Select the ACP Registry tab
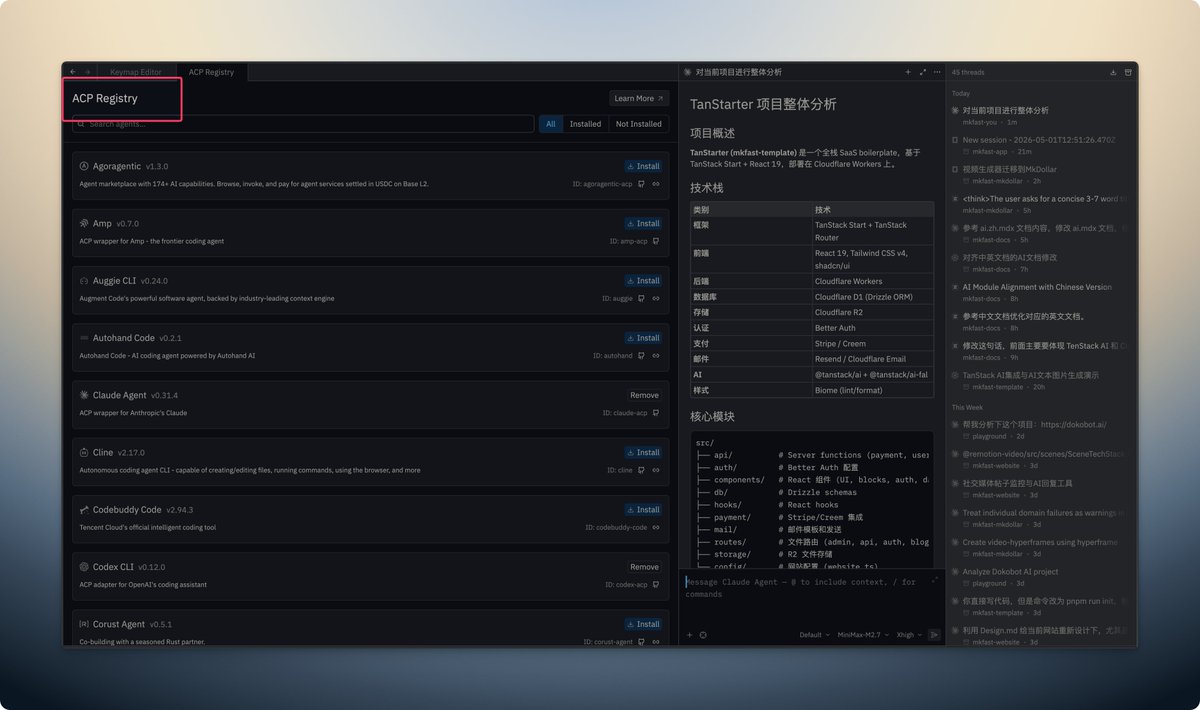Image resolution: width=1200 pixels, height=710 pixels. (211, 72)
